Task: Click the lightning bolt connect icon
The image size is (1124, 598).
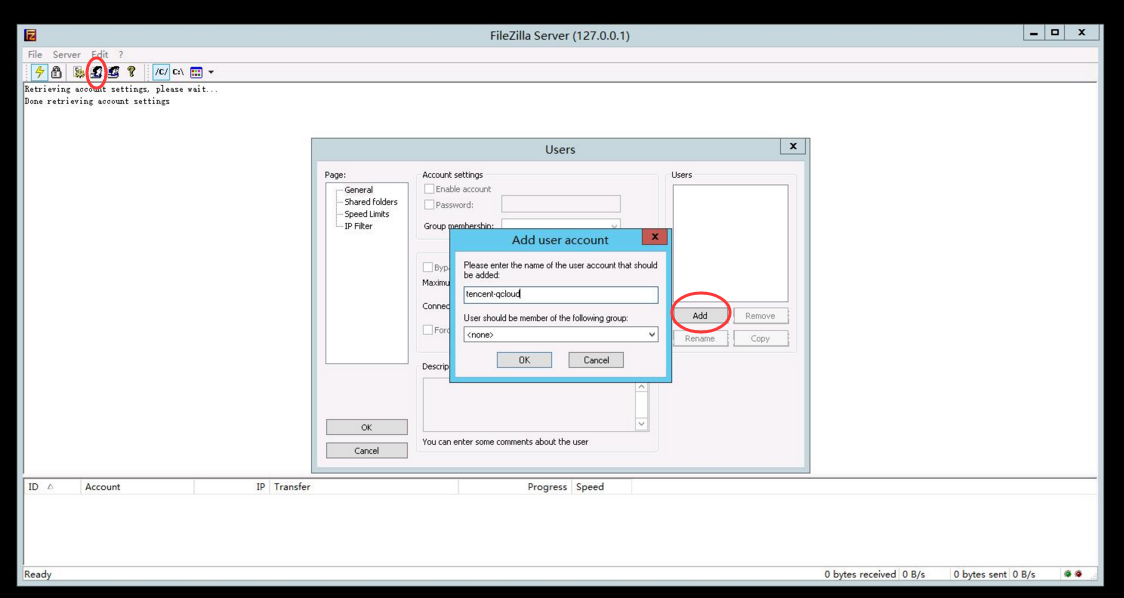Action: [x=40, y=72]
